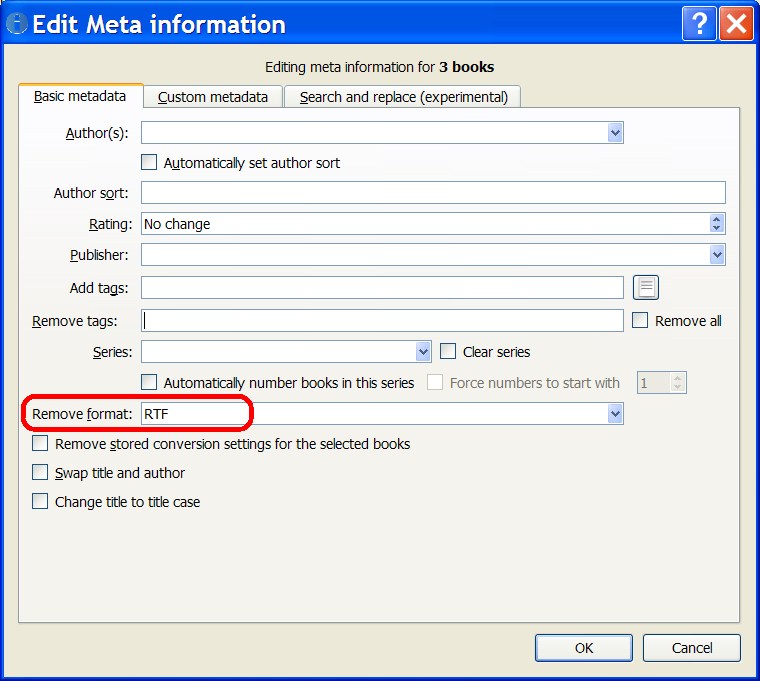Image resolution: width=760 pixels, height=681 pixels.
Task: Click the Cancel button
Action: [x=691, y=648]
